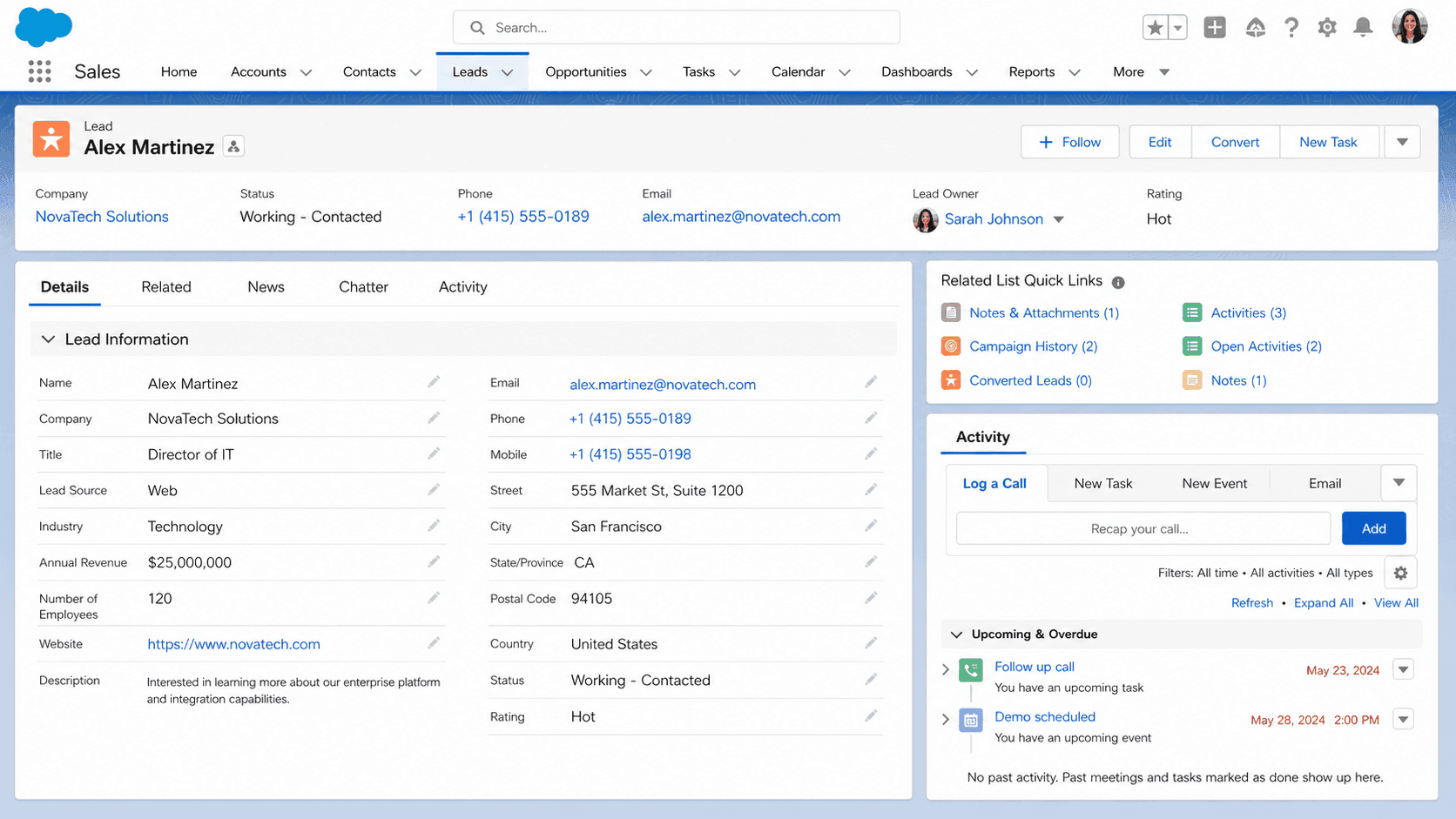This screenshot has width=1456, height=819.
Task: Edit the Website field pencil icon
Action: click(x=434, y=643)
